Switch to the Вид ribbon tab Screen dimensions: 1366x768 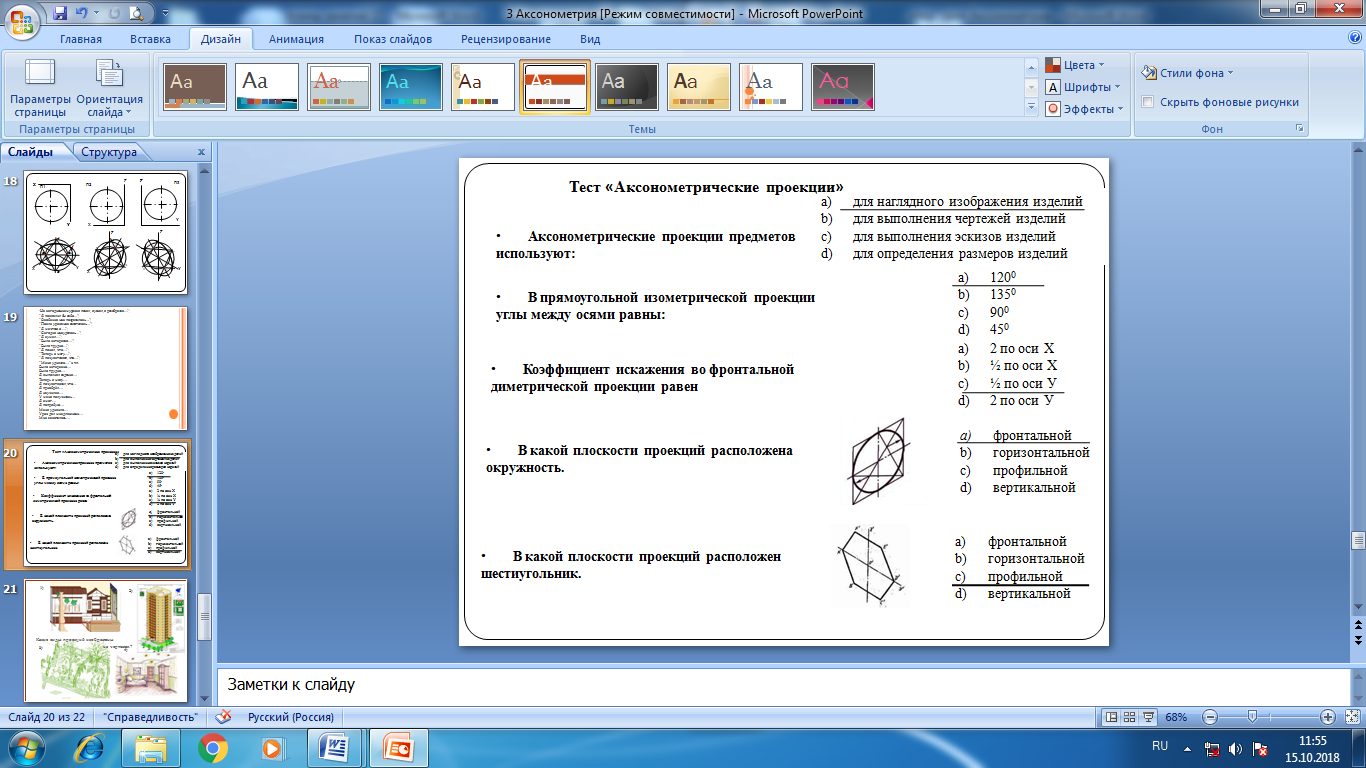click(590, 39)
